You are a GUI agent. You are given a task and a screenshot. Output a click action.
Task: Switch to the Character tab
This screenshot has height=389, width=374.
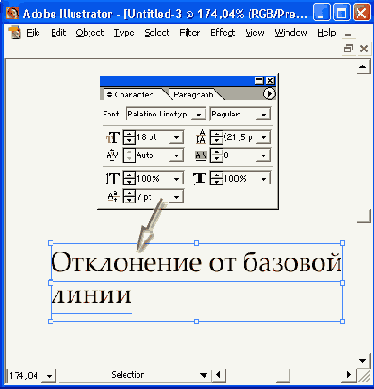(133, 94)
